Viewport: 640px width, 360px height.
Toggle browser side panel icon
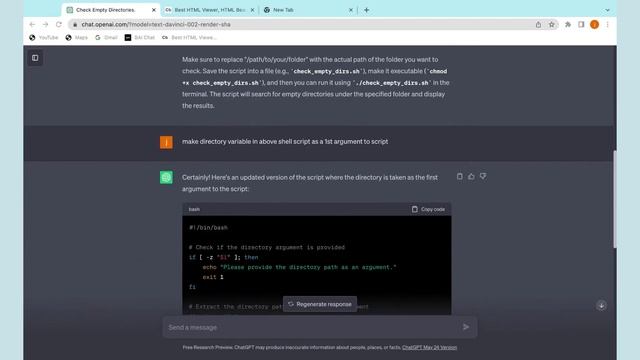click(x=581, y=24)
